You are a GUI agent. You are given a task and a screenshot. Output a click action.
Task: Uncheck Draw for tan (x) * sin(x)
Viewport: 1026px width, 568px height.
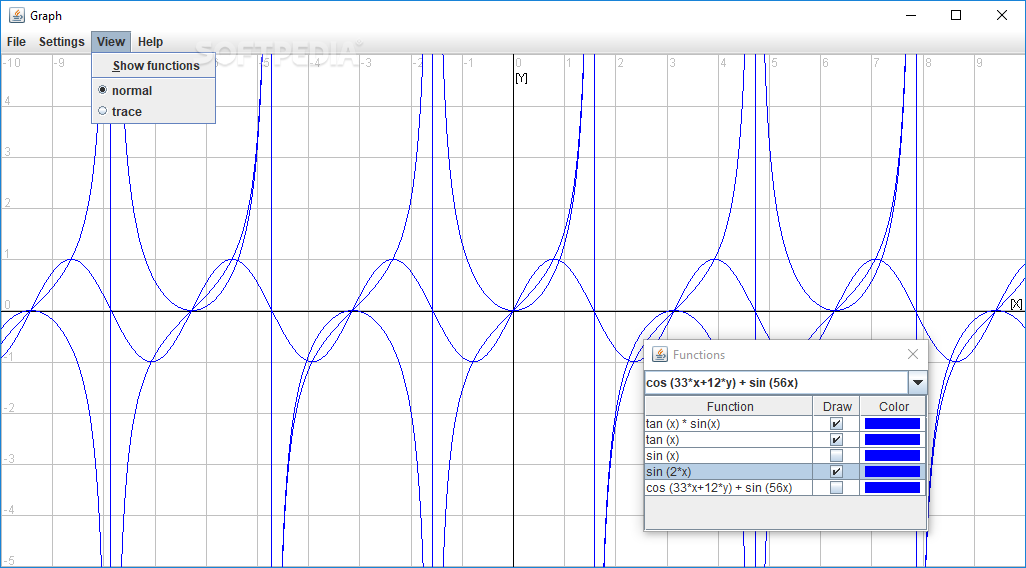point(836,424)
